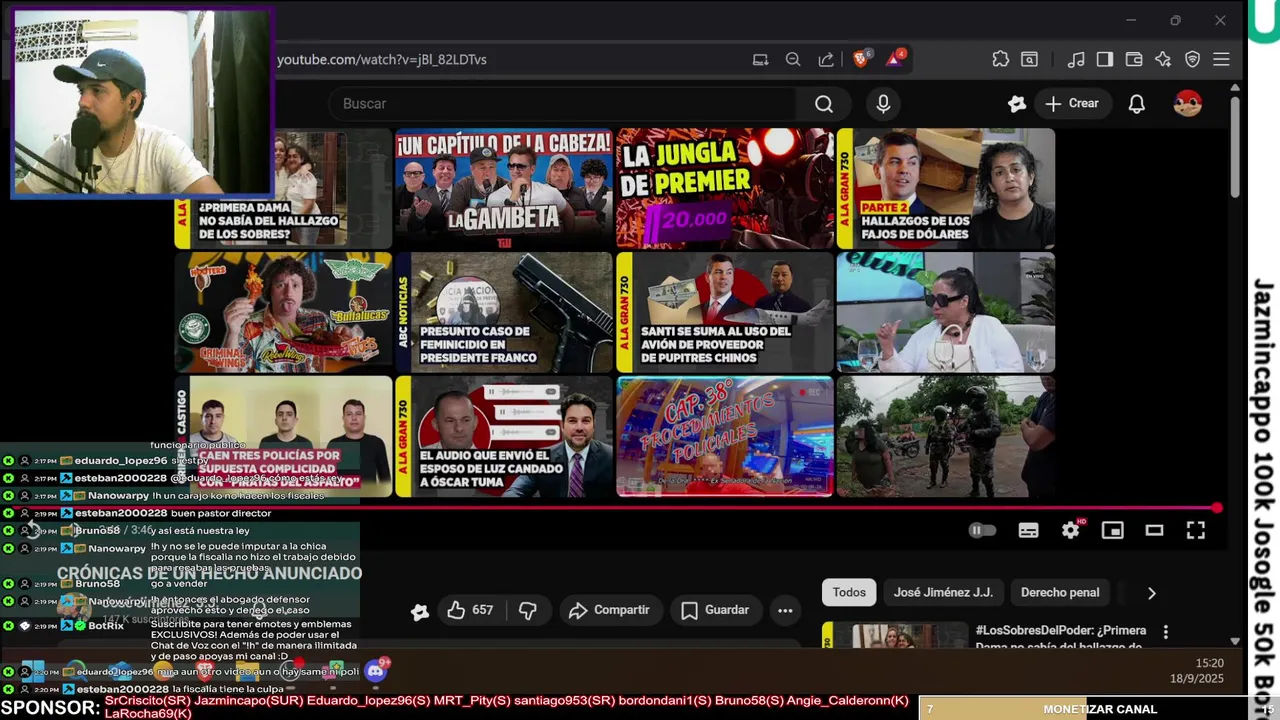Switch to theater mode icon
The image size is (1280, 720).
point(1154,531)
